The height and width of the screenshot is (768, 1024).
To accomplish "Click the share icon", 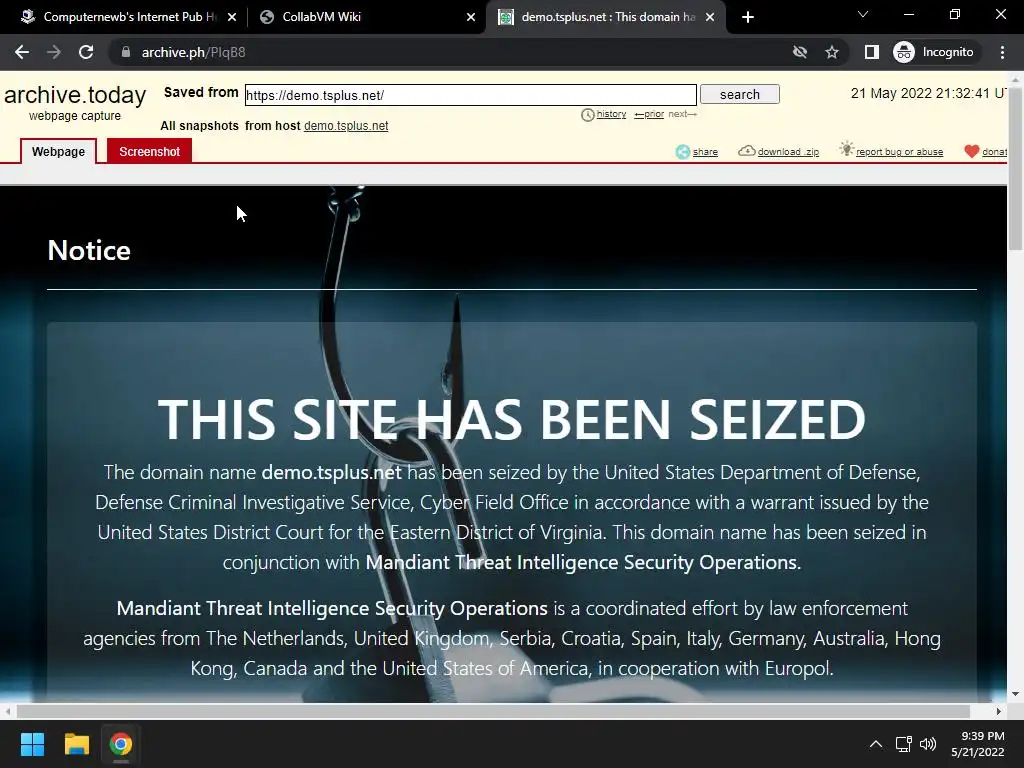I will (682, 152).
